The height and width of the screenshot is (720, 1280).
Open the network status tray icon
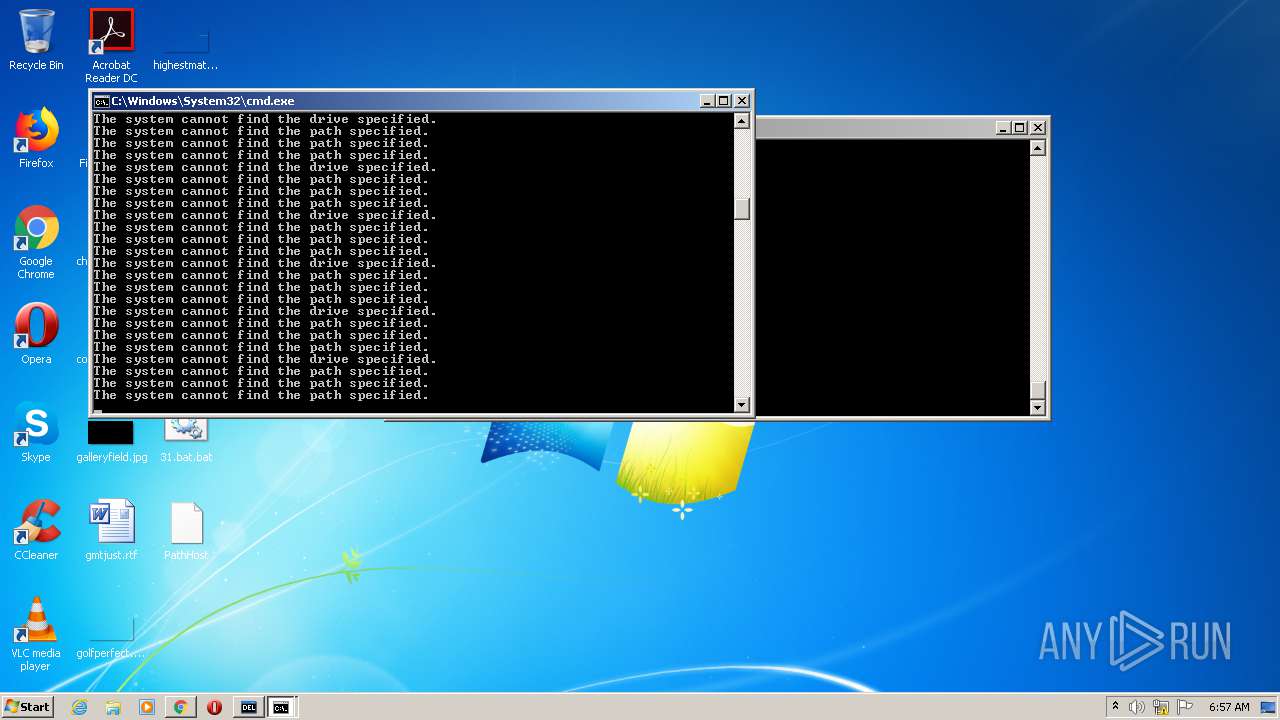[x=1161, y=707]
